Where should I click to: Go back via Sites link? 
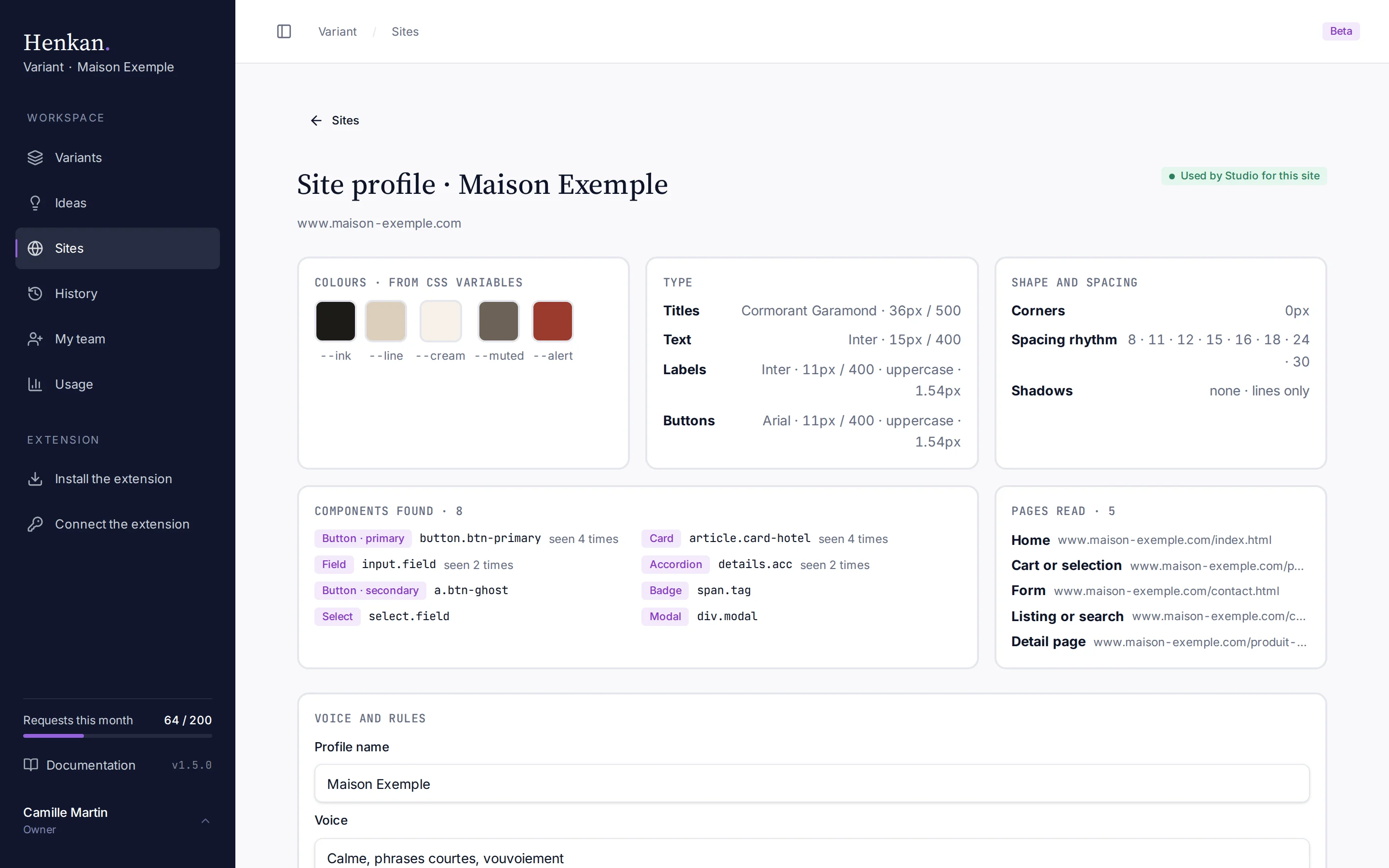tap(335, 121)
